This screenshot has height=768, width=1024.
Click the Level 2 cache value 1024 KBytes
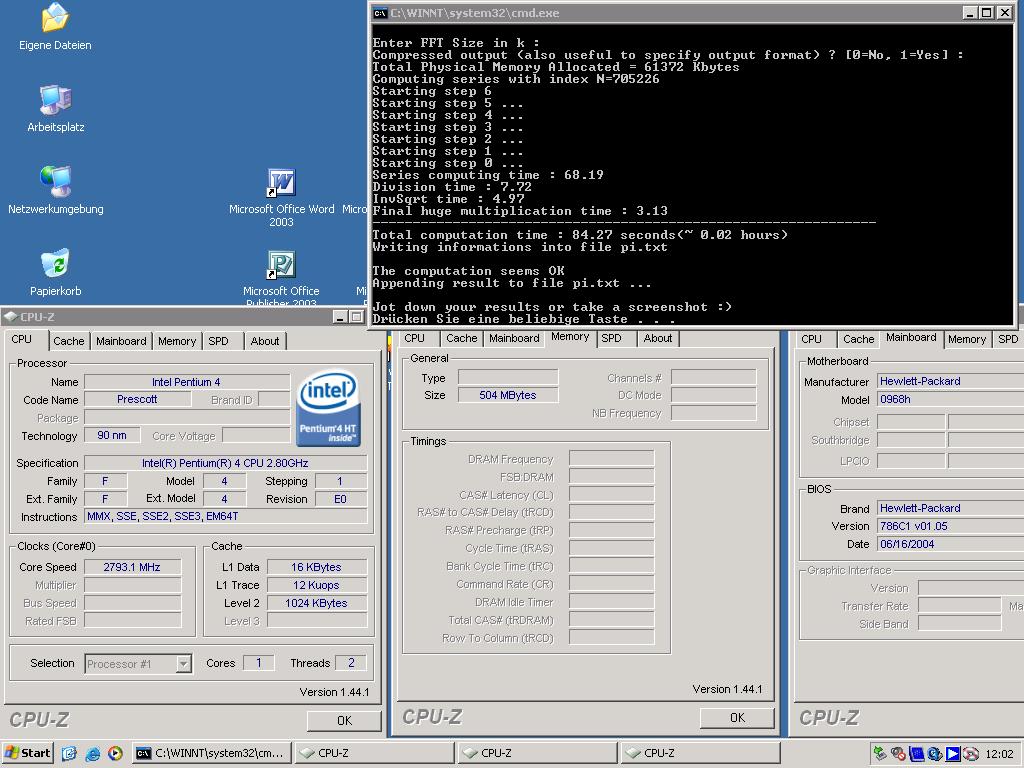pos(317,603)
